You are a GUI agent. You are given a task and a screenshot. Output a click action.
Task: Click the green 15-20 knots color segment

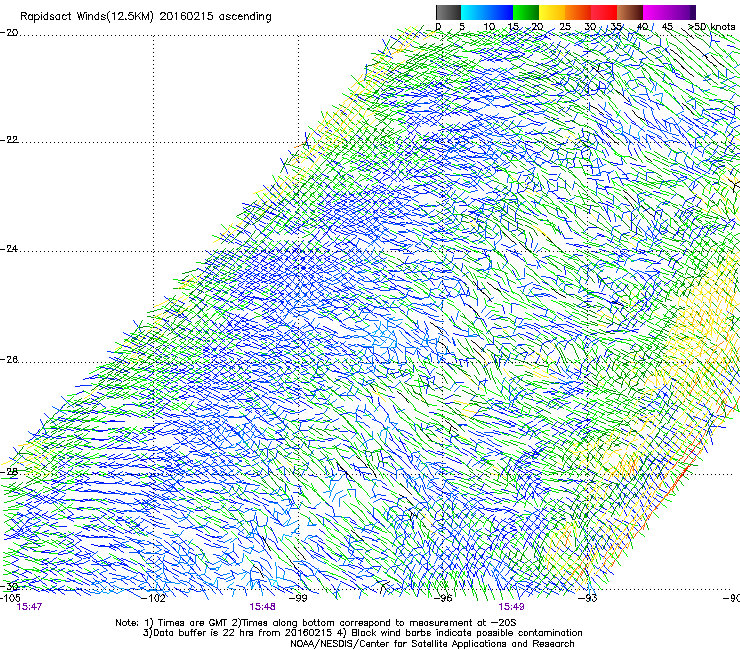pyautogui.click(x=526, y=12)
